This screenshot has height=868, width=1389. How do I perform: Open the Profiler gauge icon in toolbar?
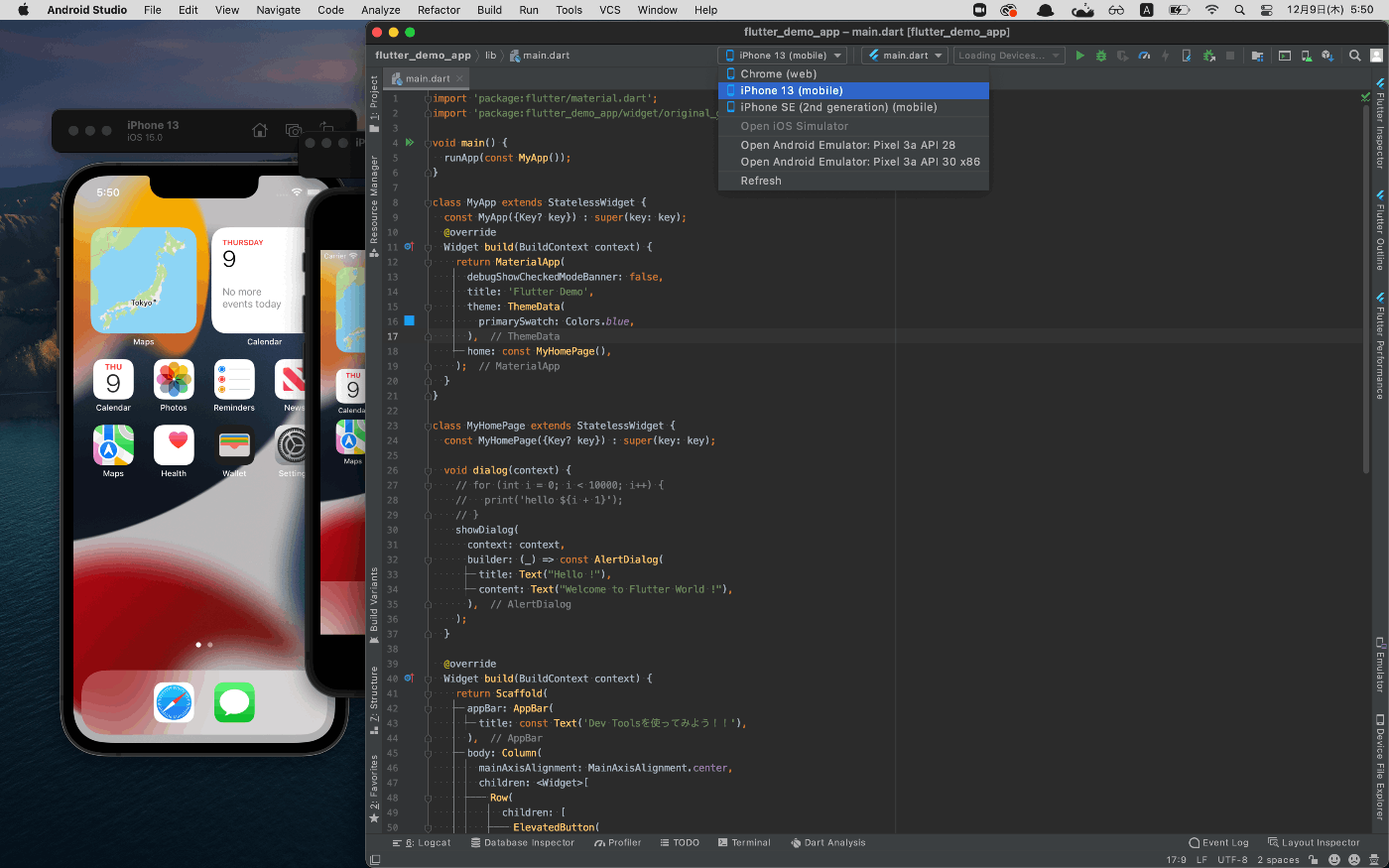[x=1144, y=56]
